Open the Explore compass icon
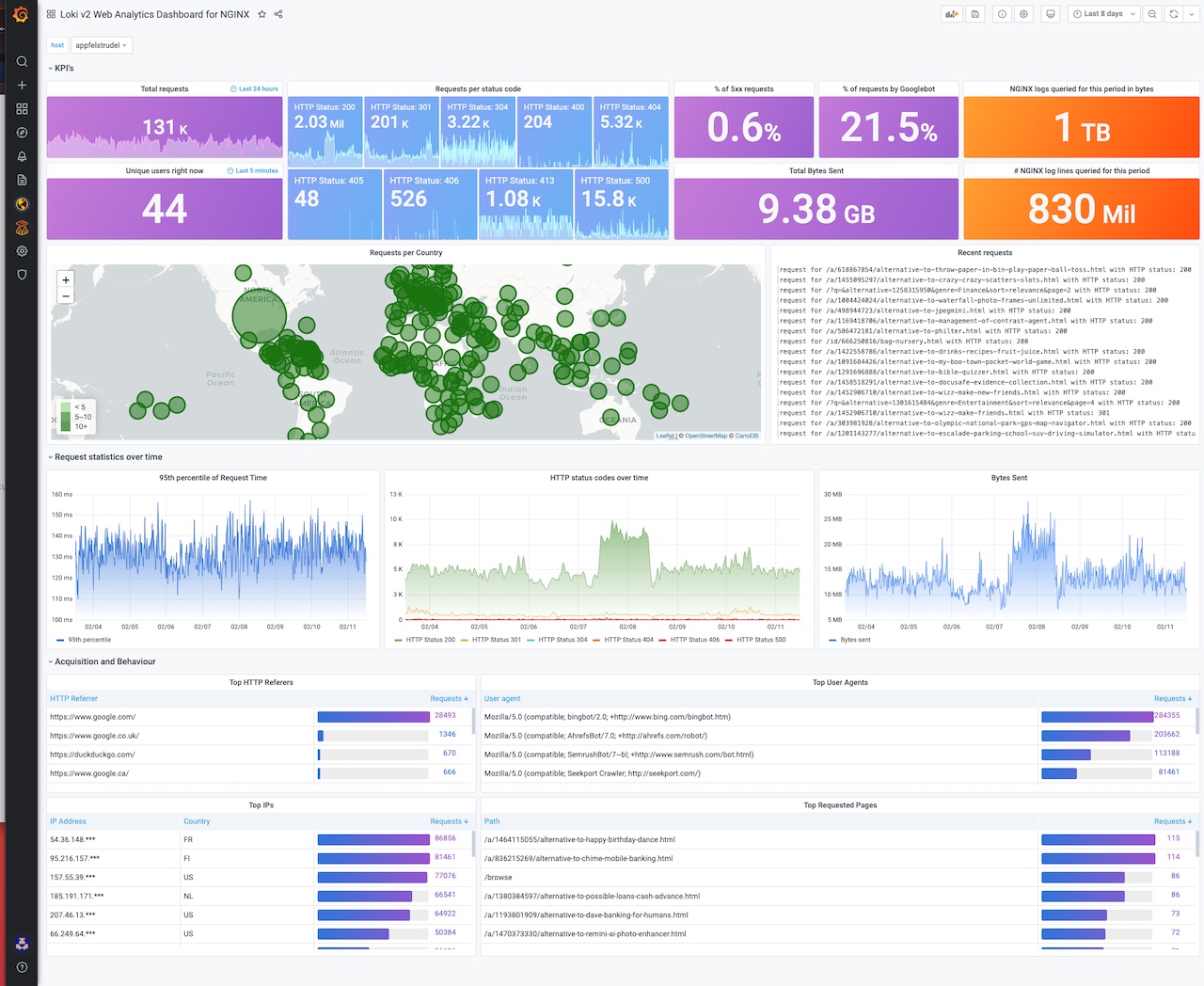 tap(22, 133)
